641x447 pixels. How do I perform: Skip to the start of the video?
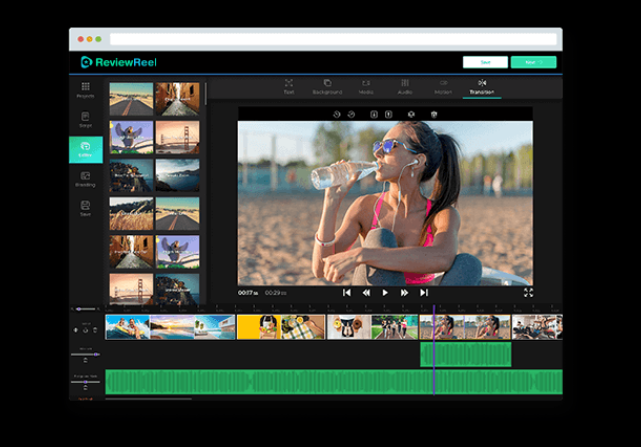point(347,293)
